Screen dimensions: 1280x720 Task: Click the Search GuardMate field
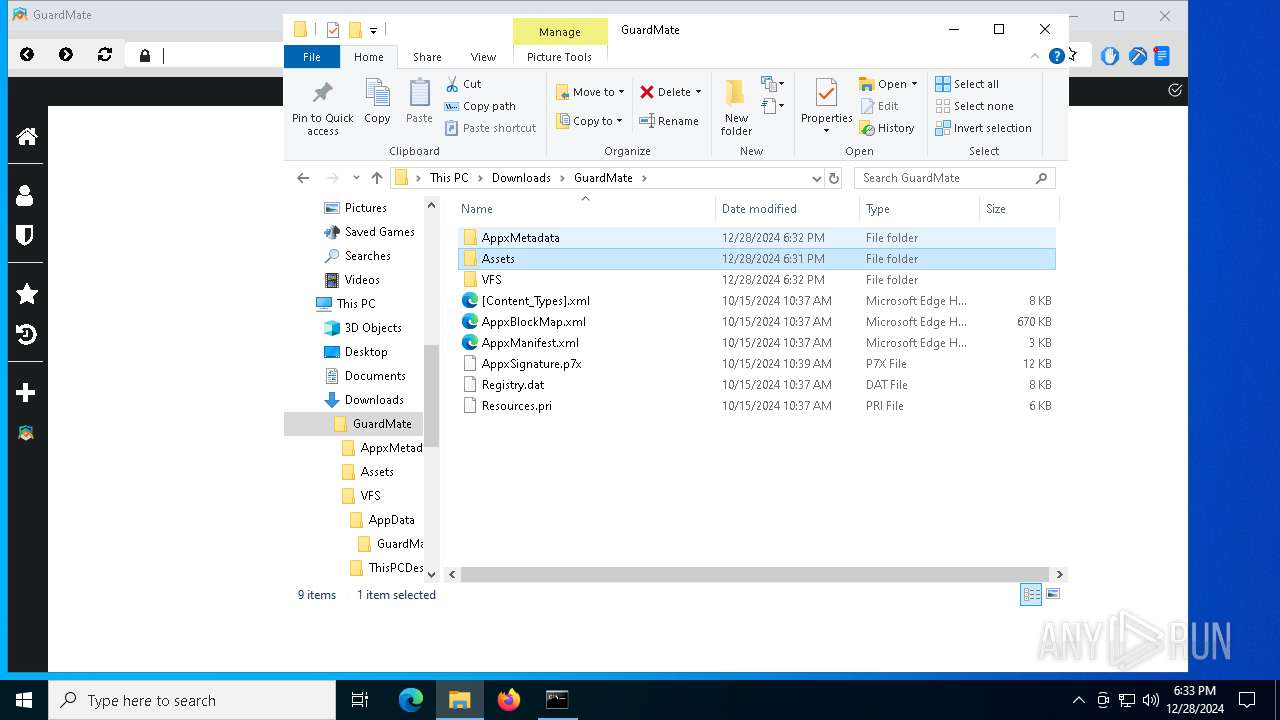pos(954,178)
